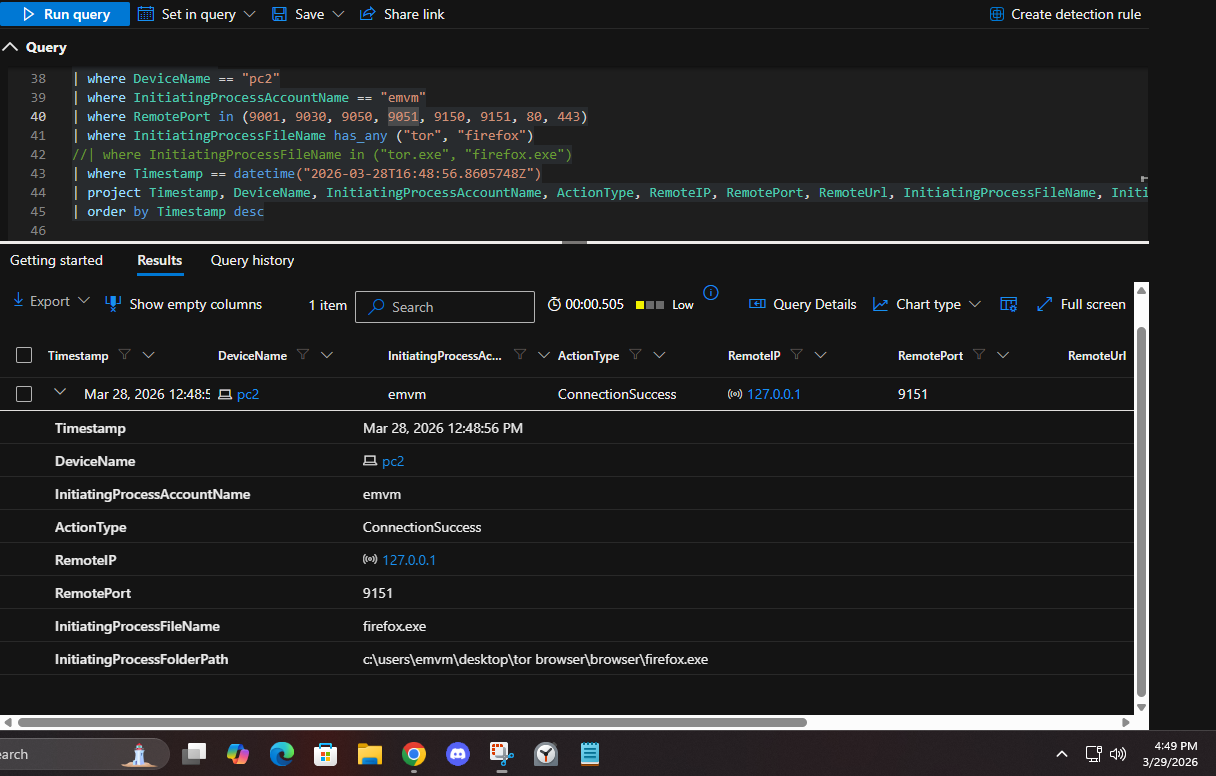Switch to the Query history tab
The image size is (1216, 776).
(252, 260)
